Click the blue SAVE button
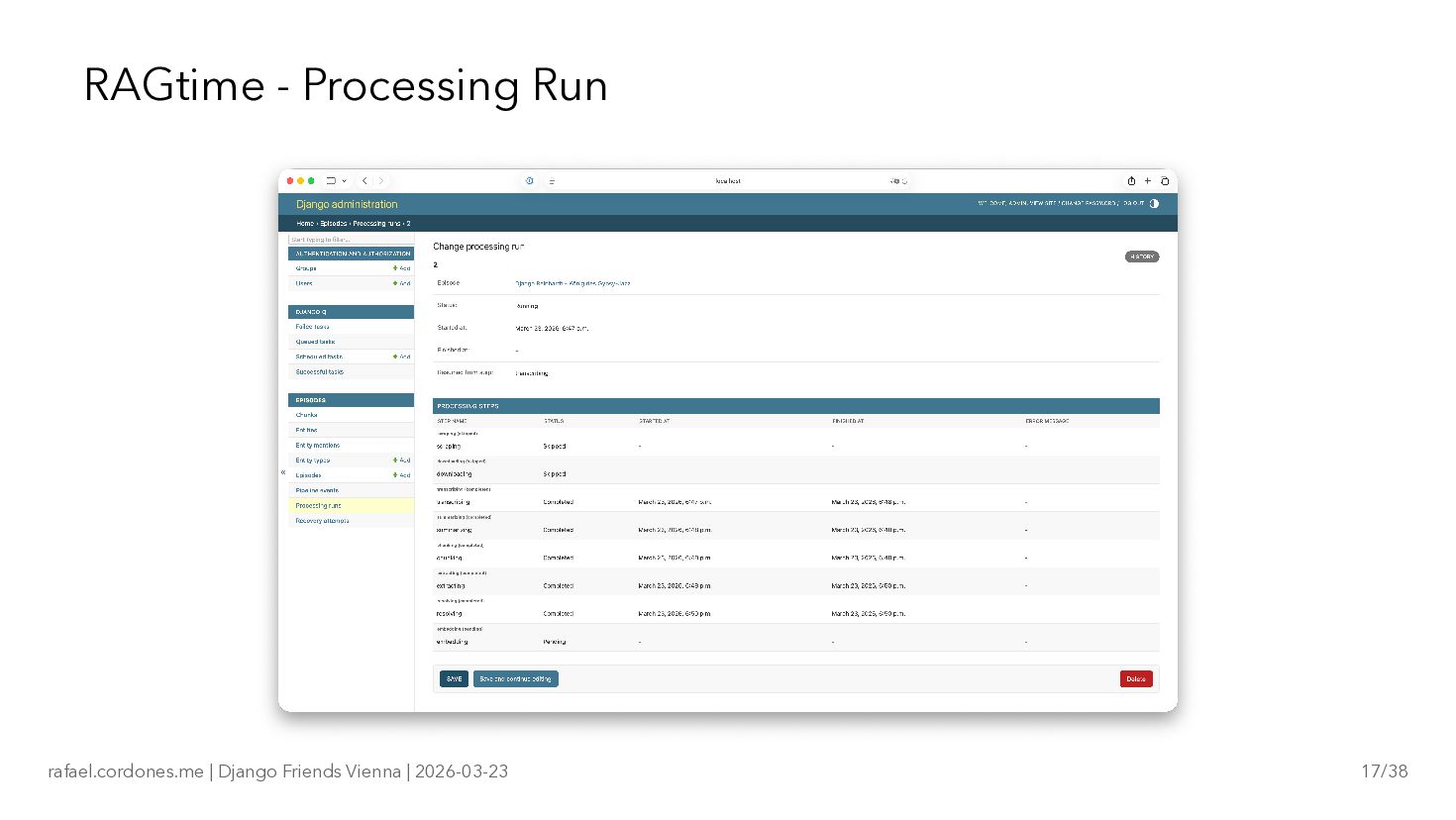Screen dimensions: 1456x820 coord(454,679)
